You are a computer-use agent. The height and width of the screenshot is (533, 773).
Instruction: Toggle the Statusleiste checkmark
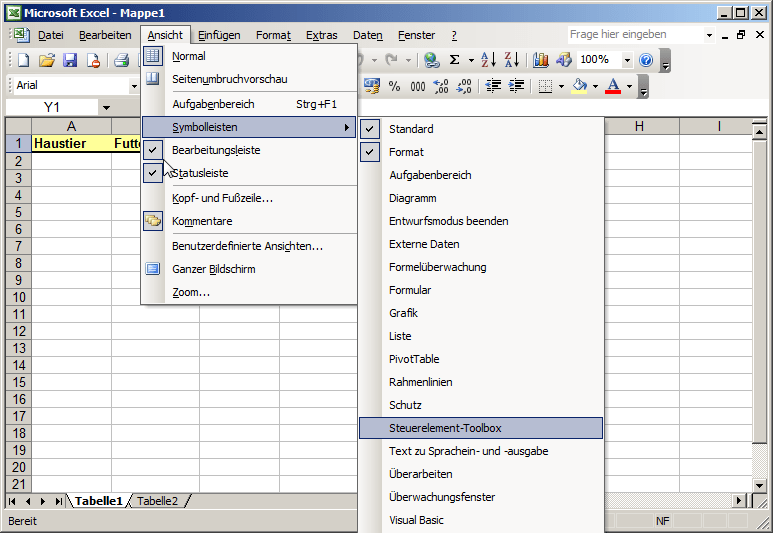[153, 173]
